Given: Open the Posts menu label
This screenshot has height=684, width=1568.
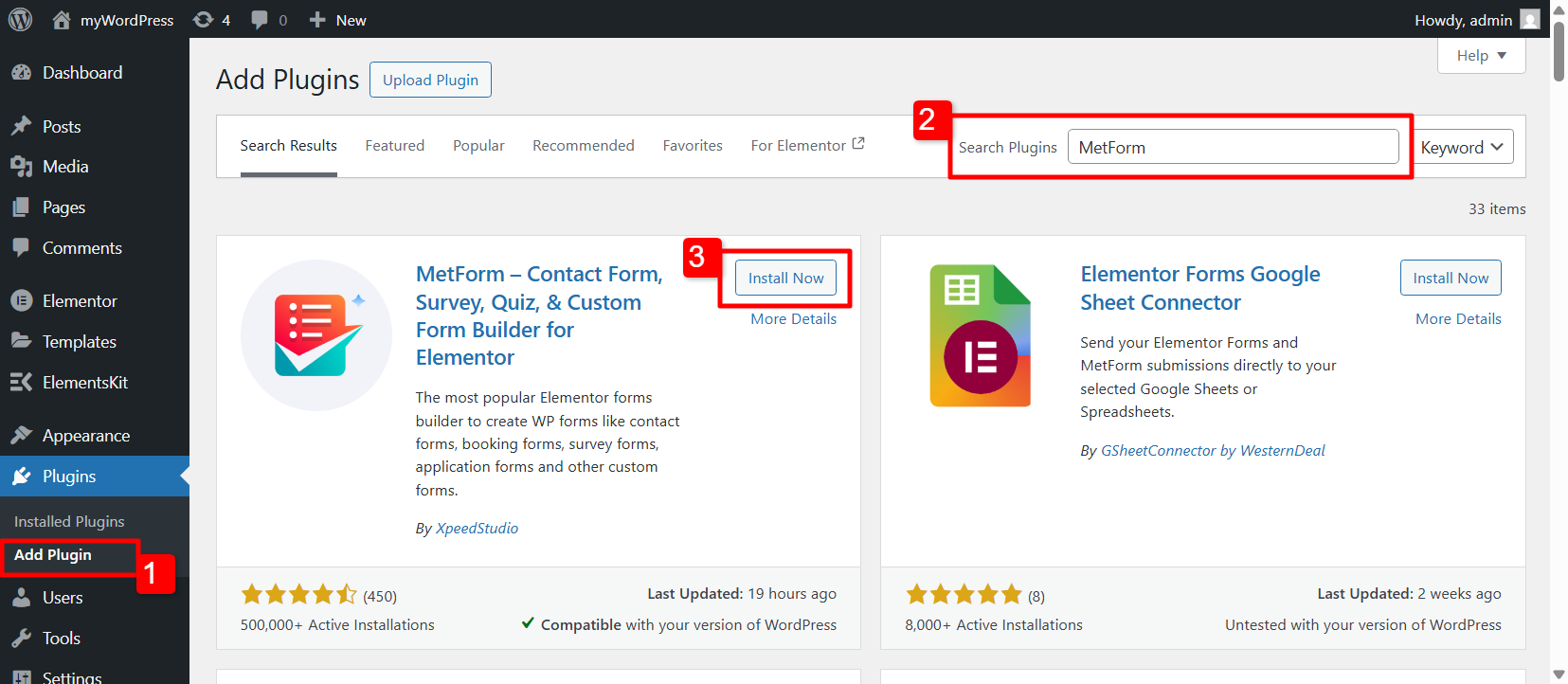Looking at the screenshot, I should coord(62,127).
